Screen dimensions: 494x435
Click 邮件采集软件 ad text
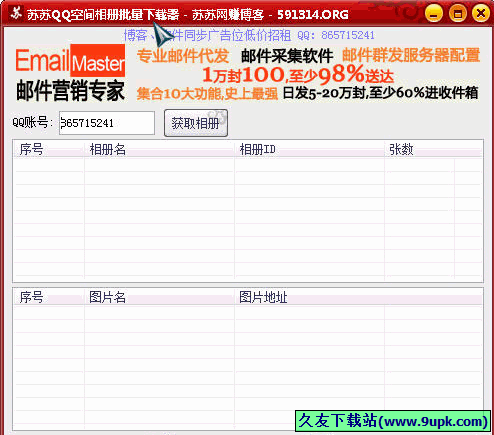point(287,56)
